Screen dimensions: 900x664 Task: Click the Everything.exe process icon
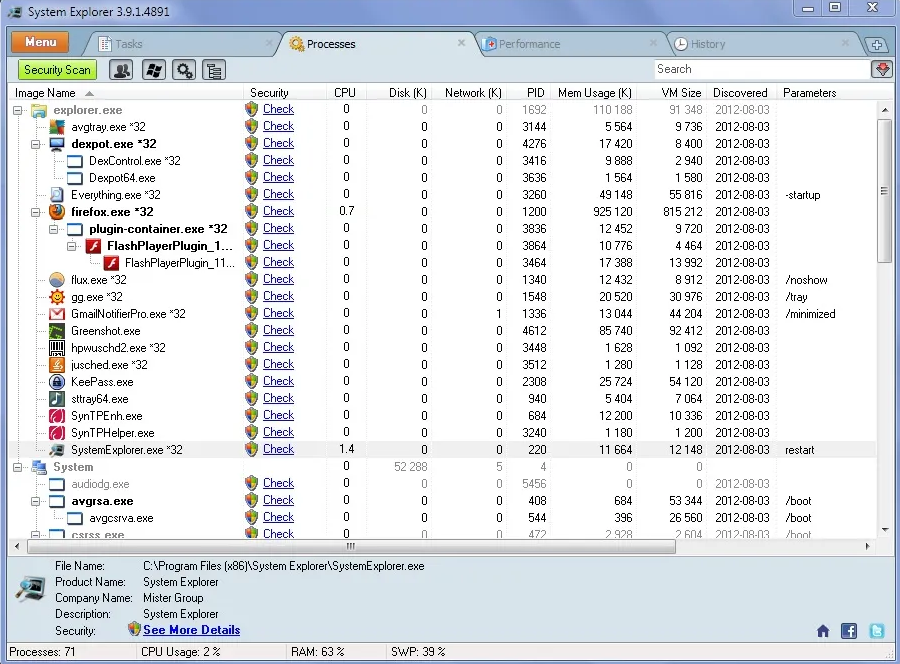click(57, 195)
